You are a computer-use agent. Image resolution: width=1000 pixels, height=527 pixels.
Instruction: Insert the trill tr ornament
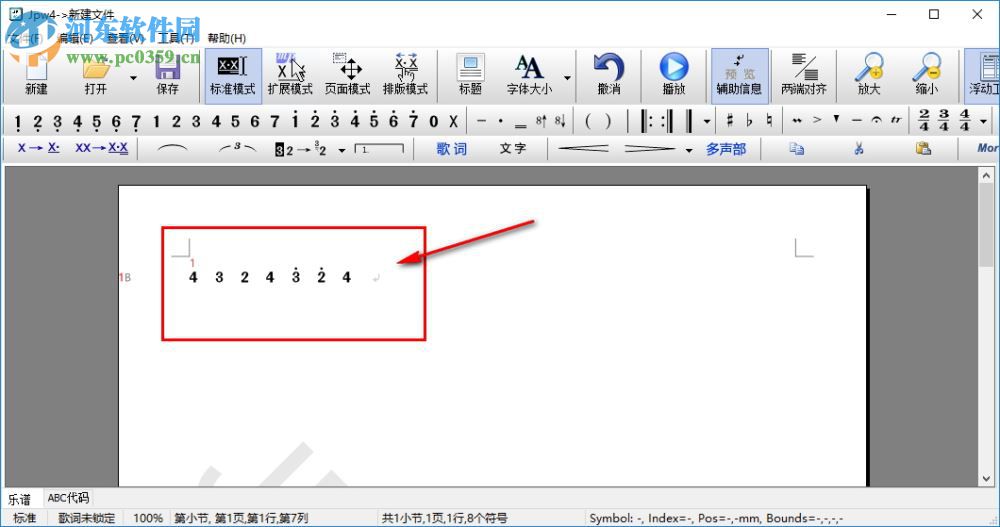[x=896, y=120]
